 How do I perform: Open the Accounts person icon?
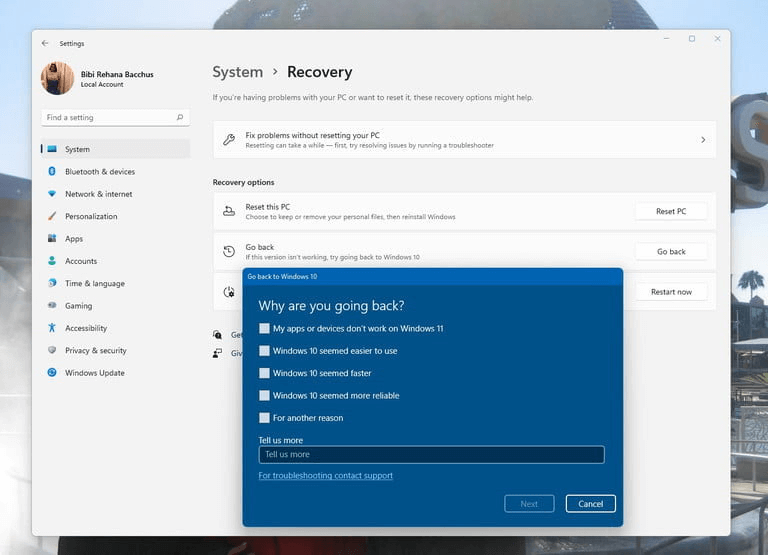[x=52, y=261]
